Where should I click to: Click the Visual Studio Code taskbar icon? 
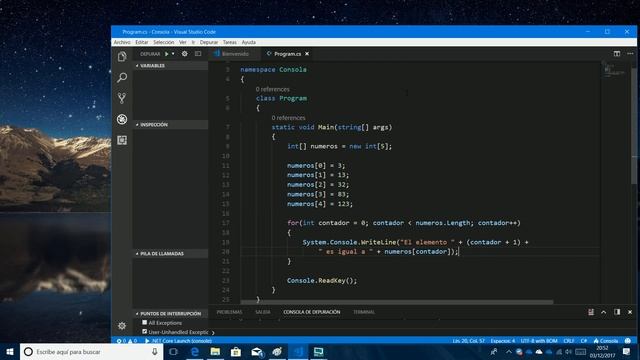tap(298, 352)
